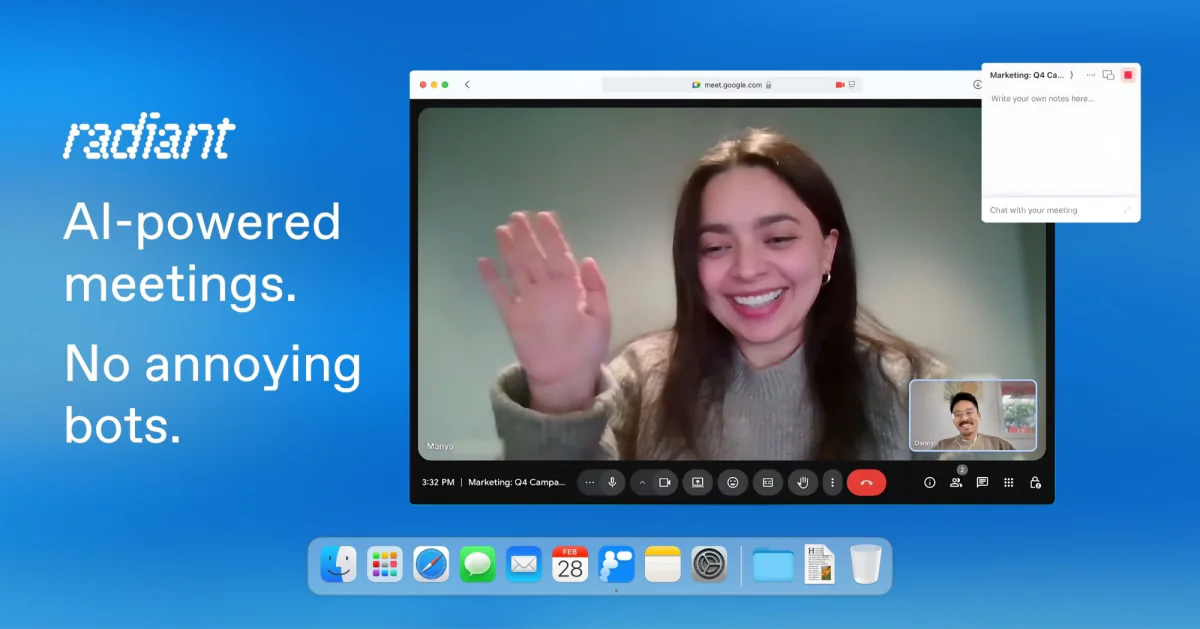Open the in-call chat panel

(x=982, y=482)
